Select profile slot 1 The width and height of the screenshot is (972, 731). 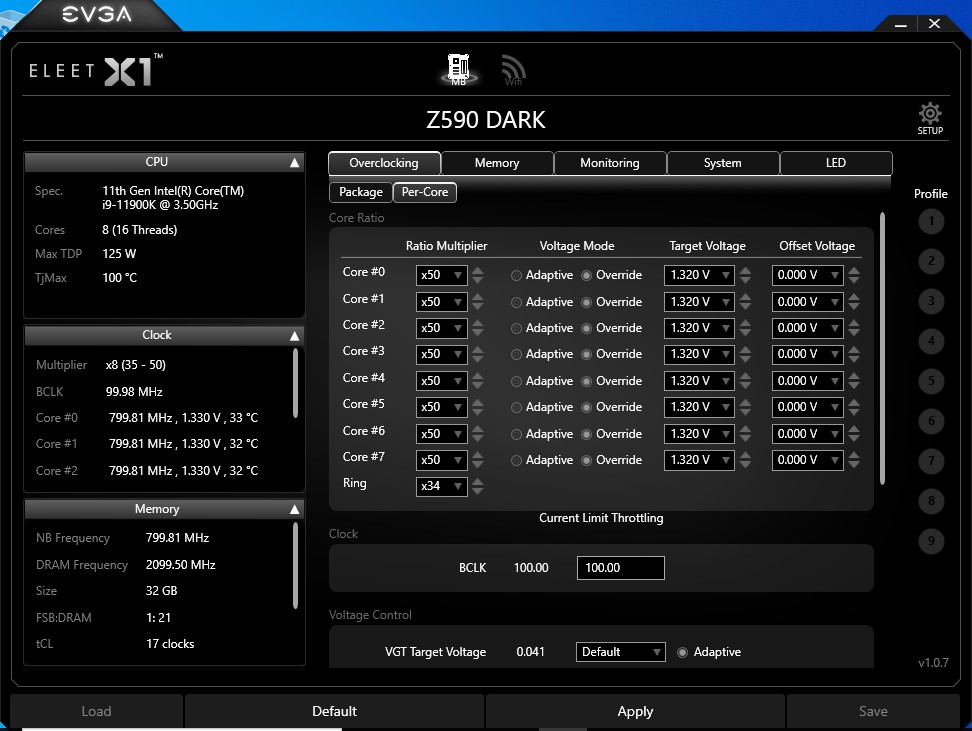point(930,221)
